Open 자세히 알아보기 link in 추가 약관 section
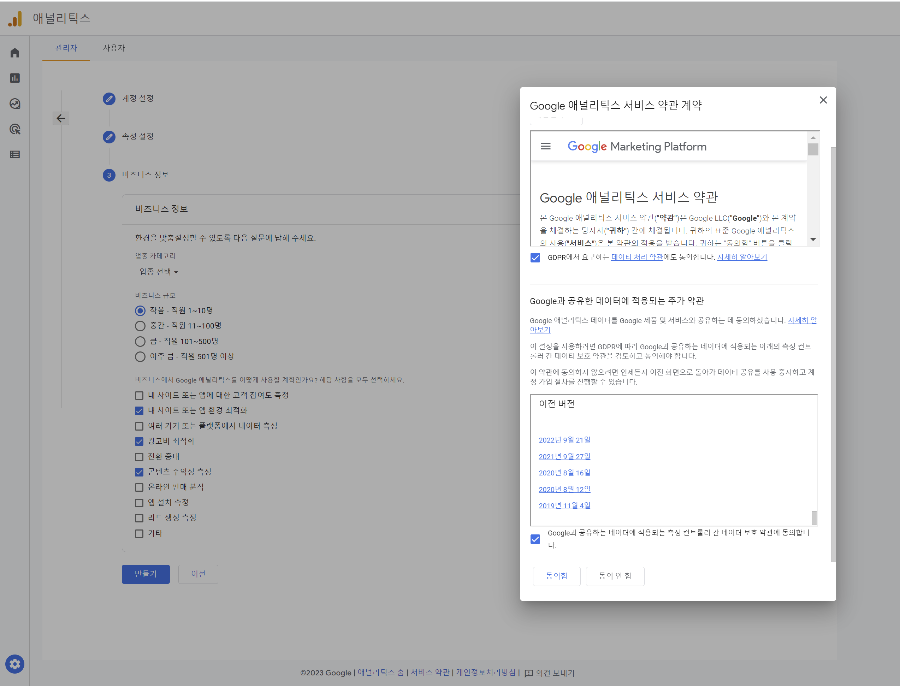 click(802, 320)
